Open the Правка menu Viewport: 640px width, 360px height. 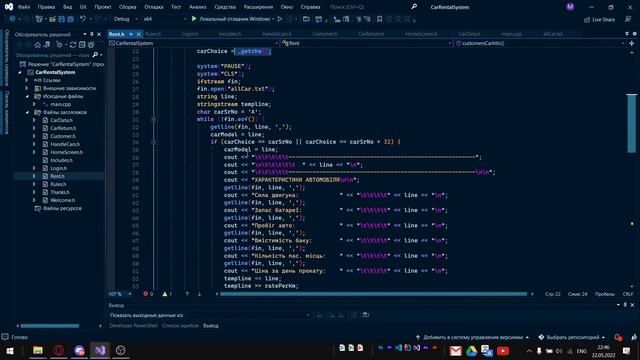46,7
